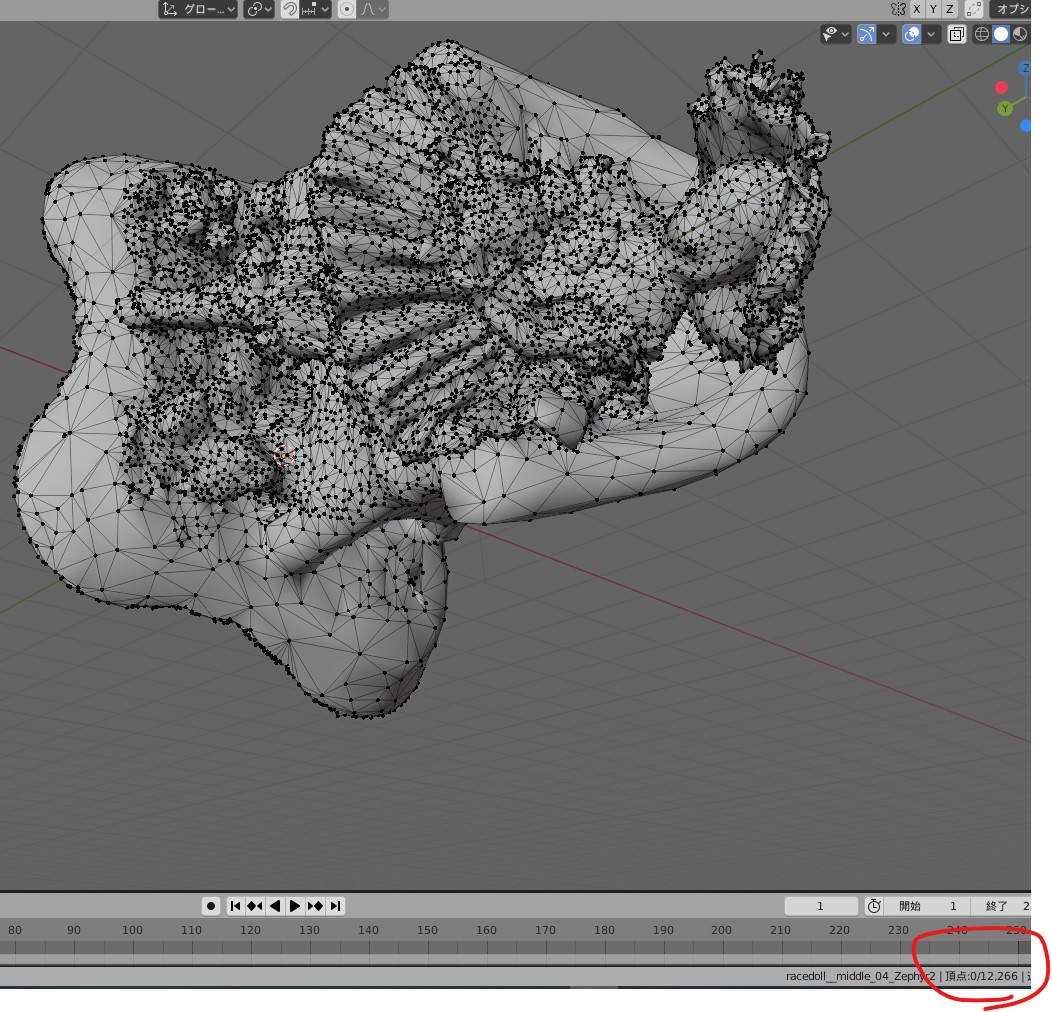This screenshot has height=1012, width=1052.
Task: Switch to material preview shading
Action: (1019, 34)
